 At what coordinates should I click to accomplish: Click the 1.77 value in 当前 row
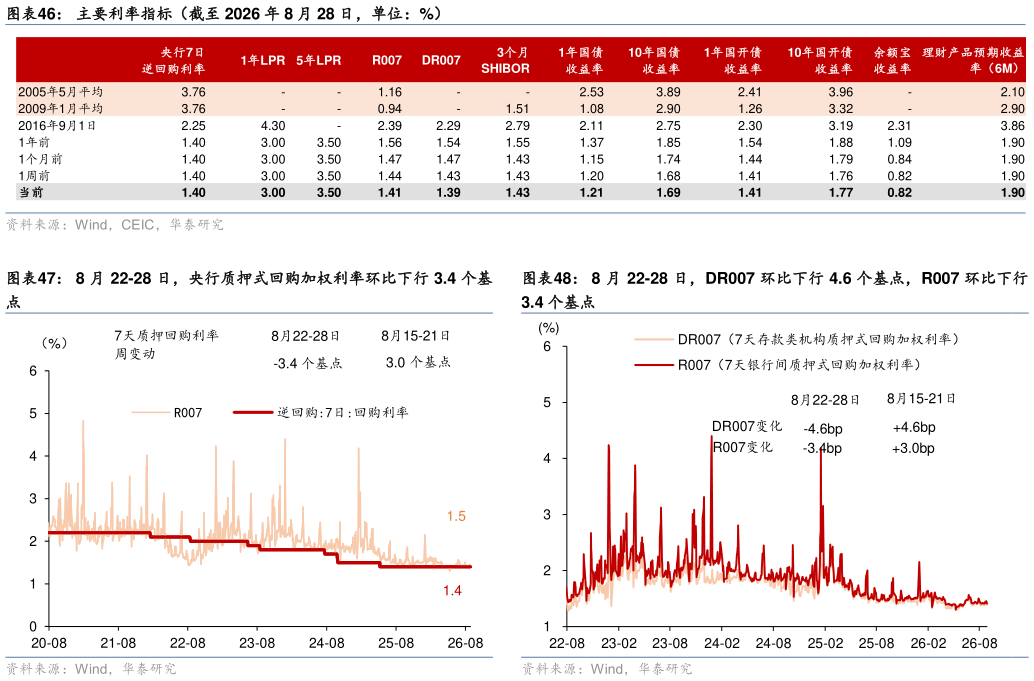click(x=841, y=192)
